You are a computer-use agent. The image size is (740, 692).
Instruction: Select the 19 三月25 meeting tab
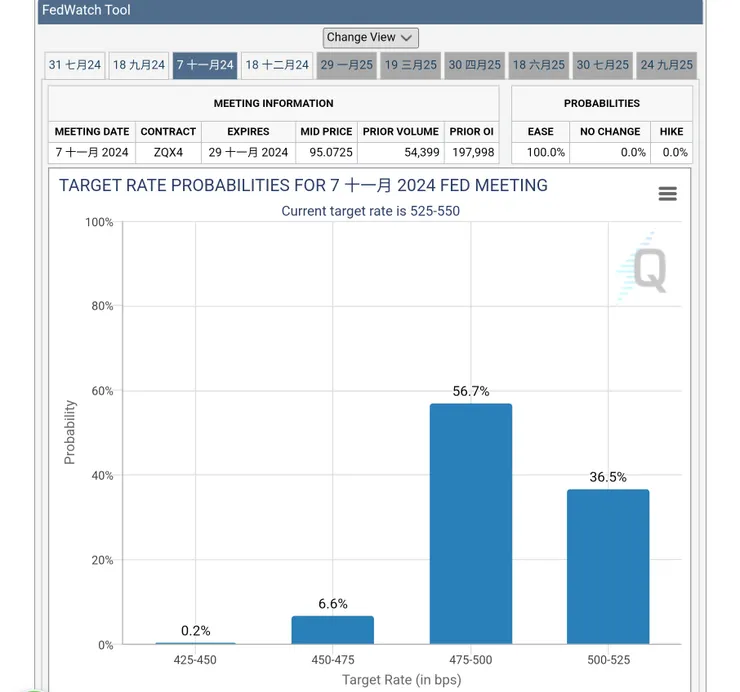click(x=411, y=65)
